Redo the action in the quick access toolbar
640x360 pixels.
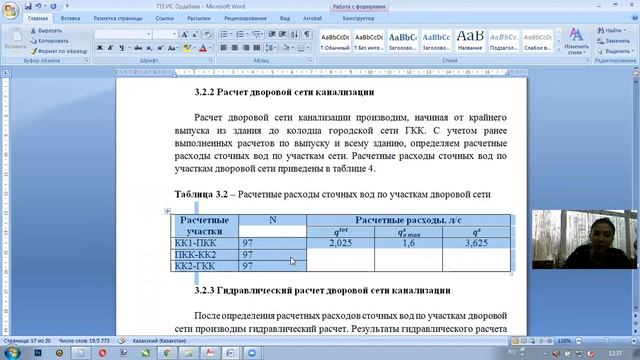[x=53, y=6]
